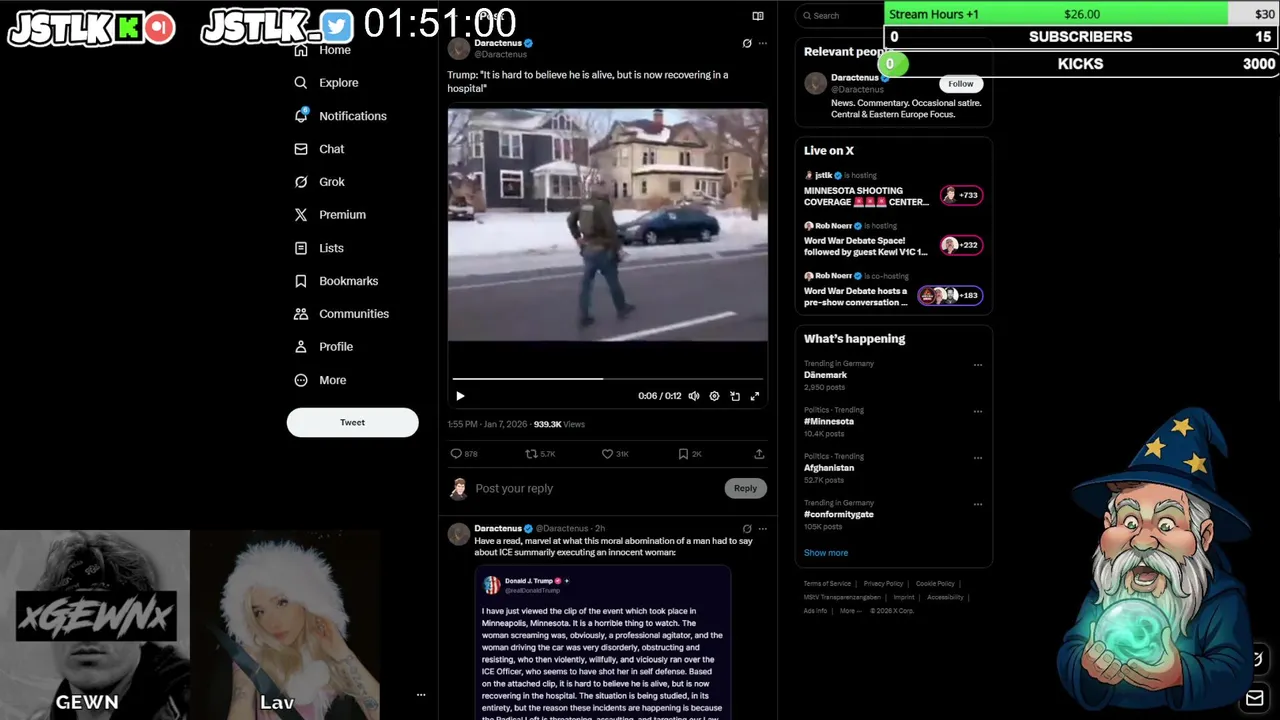The width and height of the screenshot is (1280, 720).
Task: Click the Tweet button
Action: [352, 422]
